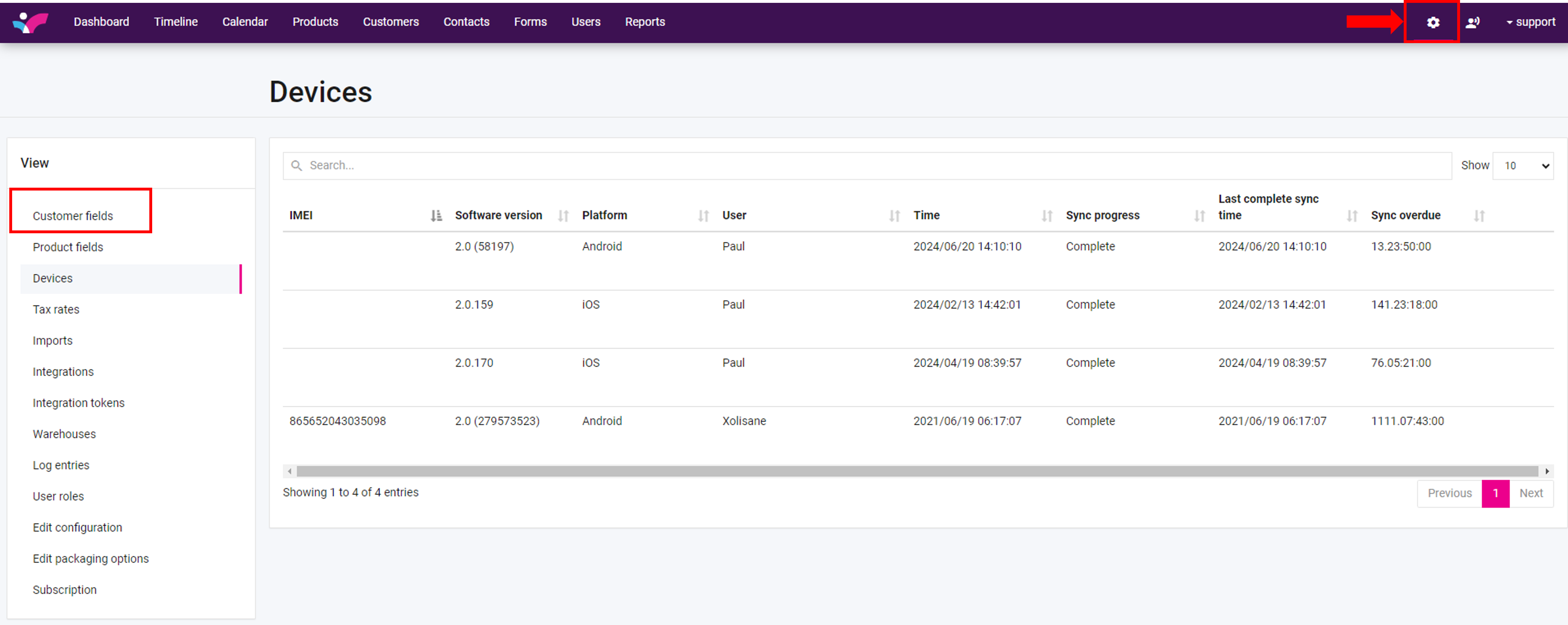1568x625 pixels.
Task: Sort by Platform column arrows
Action: pyautogui.click(x=703, y=215)
